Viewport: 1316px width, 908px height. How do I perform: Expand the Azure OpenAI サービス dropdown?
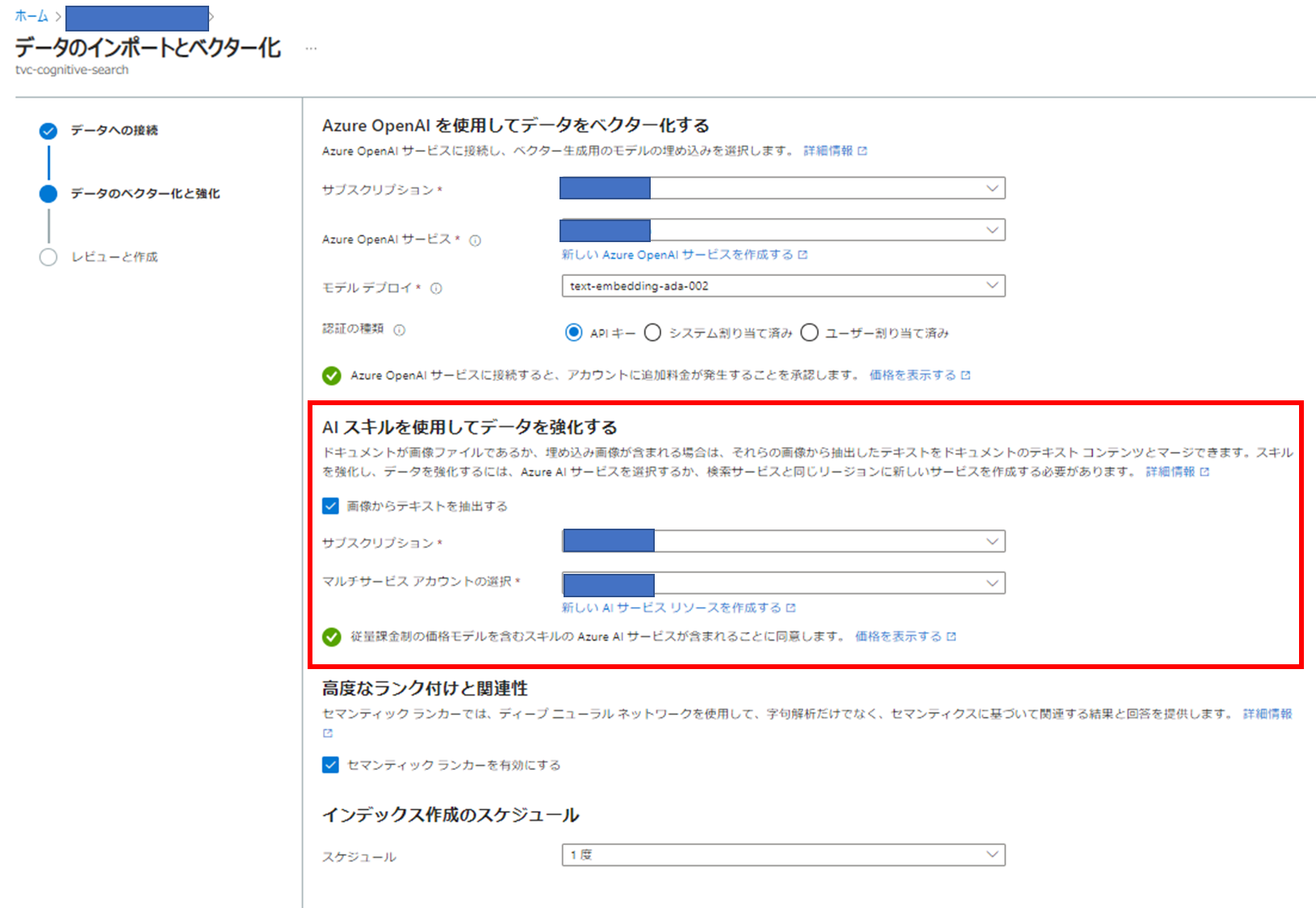(782, 230)
